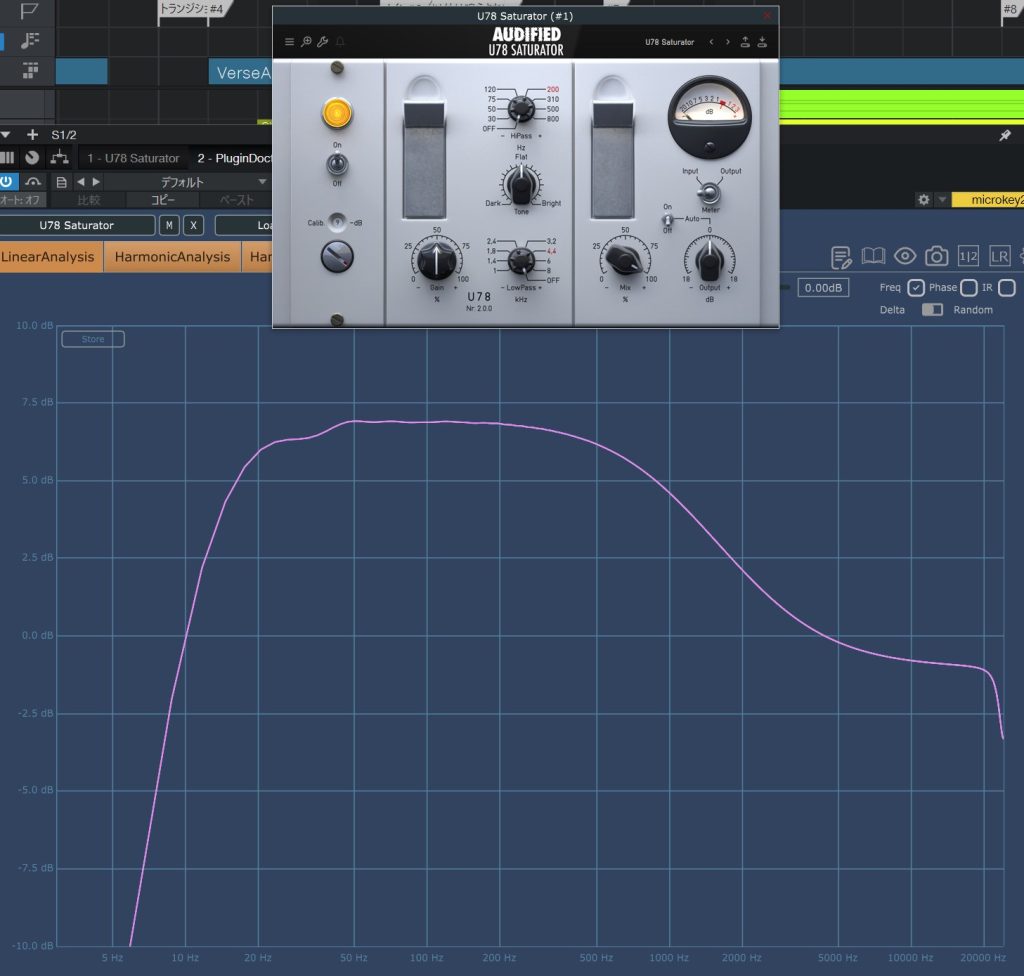Select next preset arrow in U78 header

tap(727, 42)
